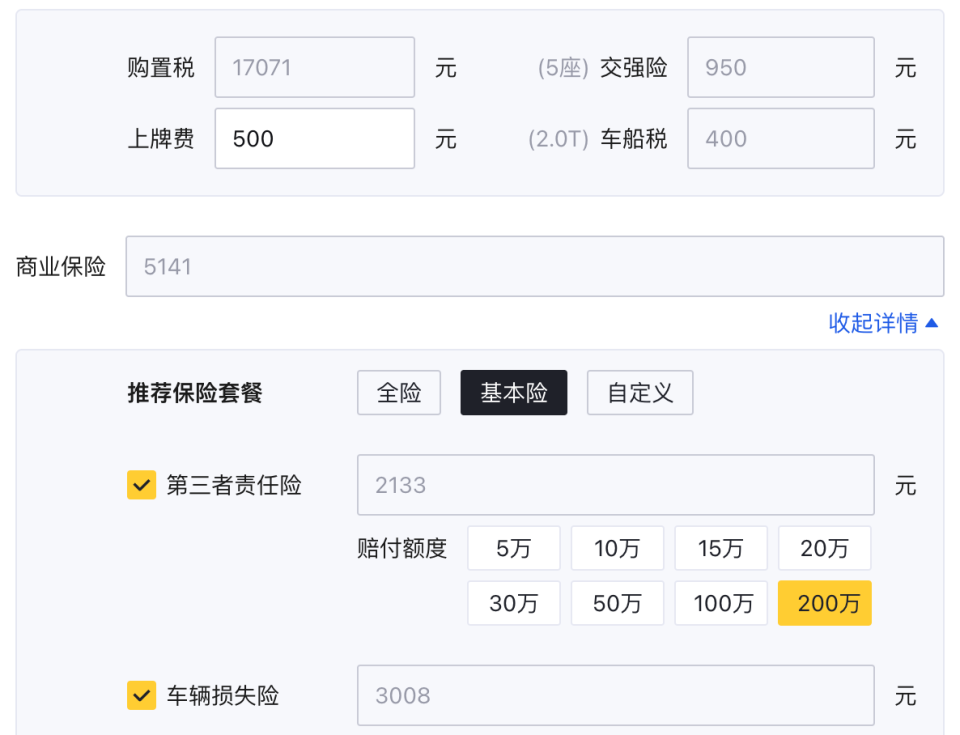Focus the 上牌费 field showing 500
960x735 pixels.
(314, 138)
